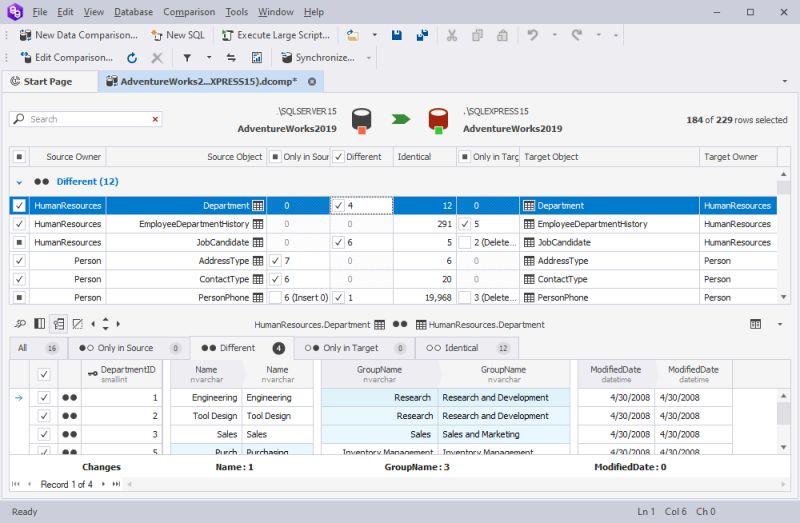Viewport: 800px width, 523px height.
Task: Click the Stop comparison X icon
Action: click(x=157, y=58)
